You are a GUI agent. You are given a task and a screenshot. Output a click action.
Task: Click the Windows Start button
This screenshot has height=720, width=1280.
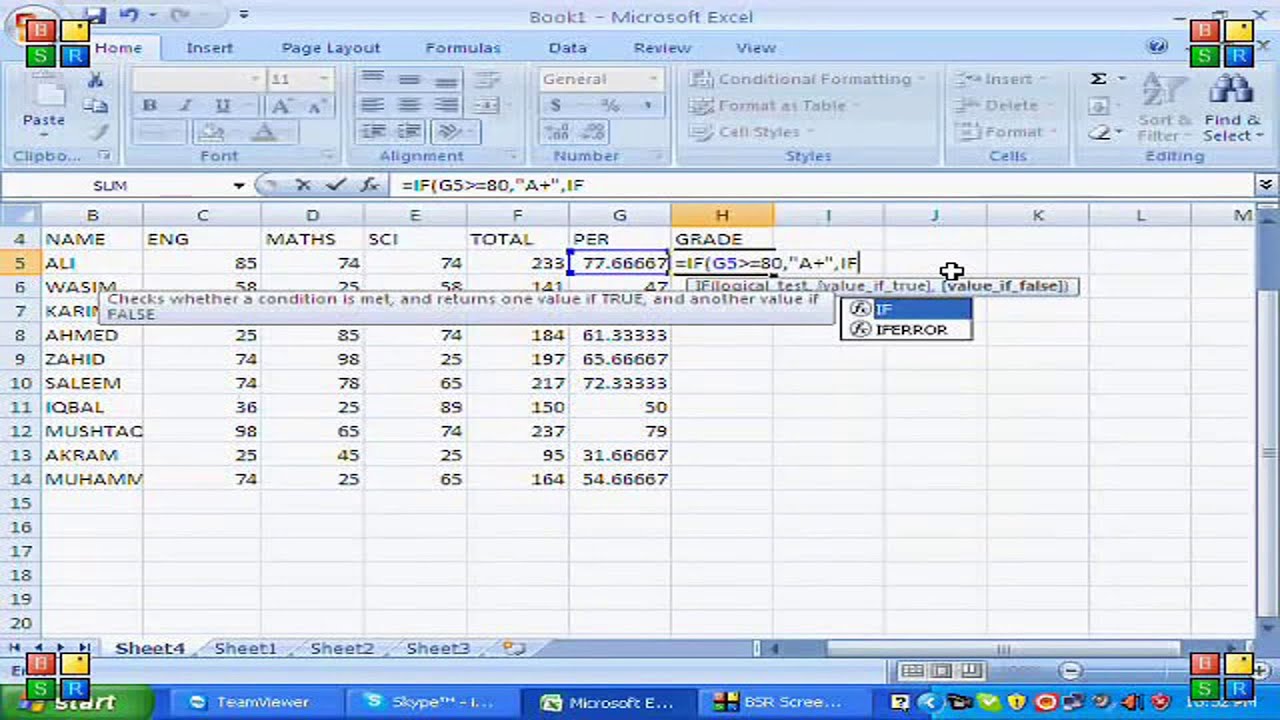coord(78,702)
